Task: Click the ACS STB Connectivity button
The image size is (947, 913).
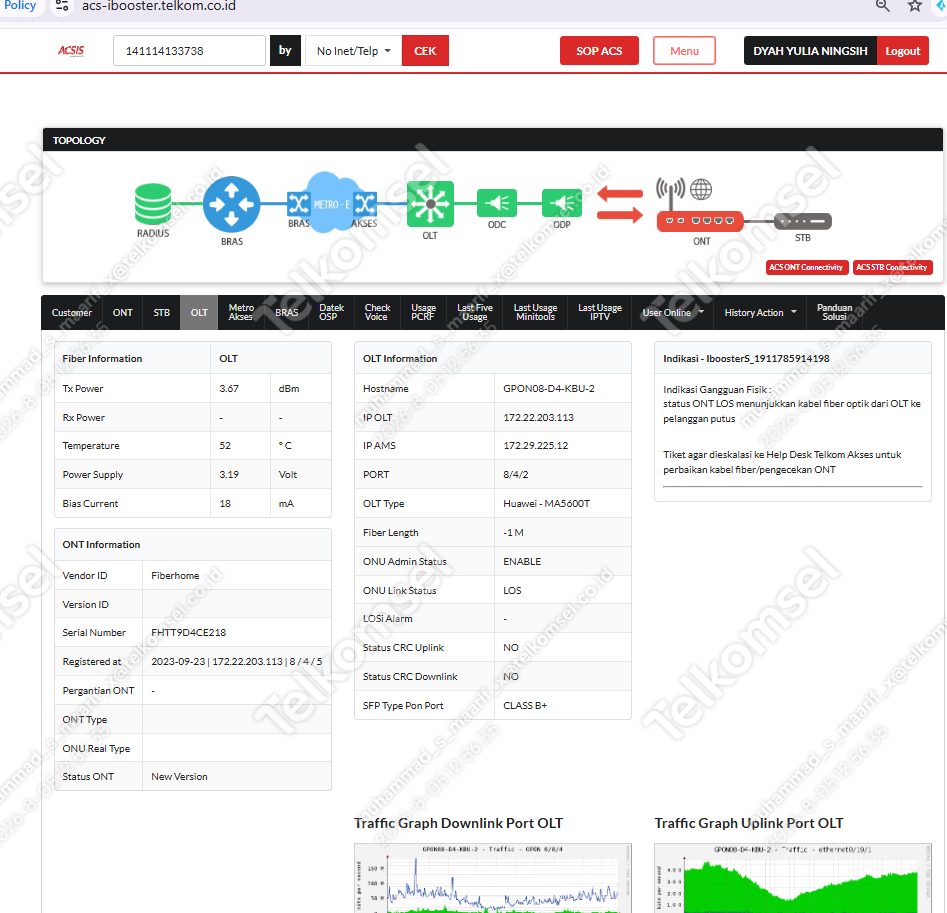Action: point(891,267)
